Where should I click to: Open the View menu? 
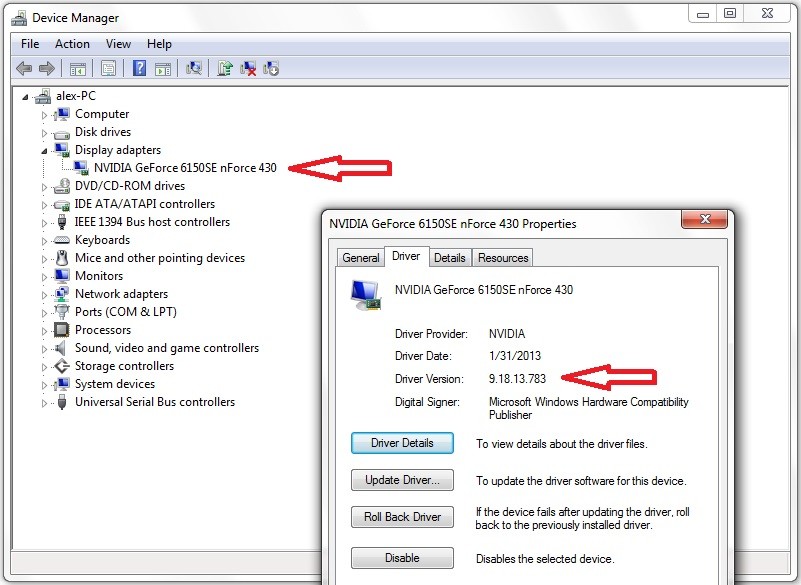pyautogui.click(x=118, y=44)
